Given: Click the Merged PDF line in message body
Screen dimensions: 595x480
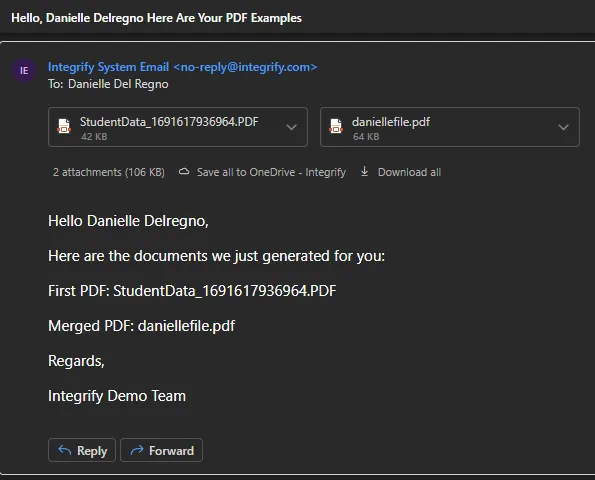Looking at the screenshot, I should 142,326.
